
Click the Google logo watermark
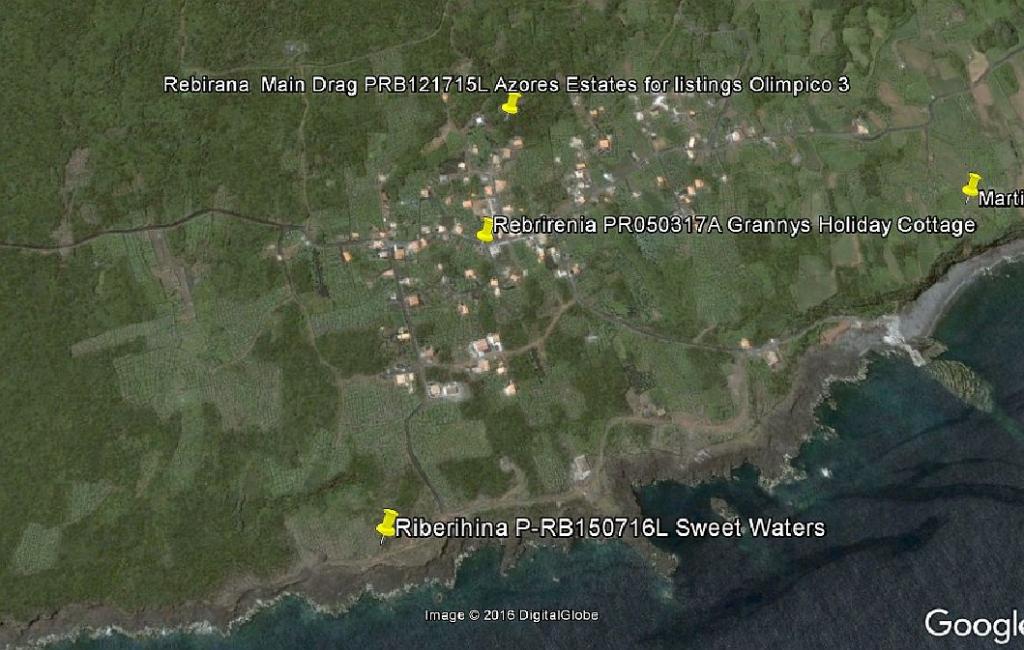point(972,624)
